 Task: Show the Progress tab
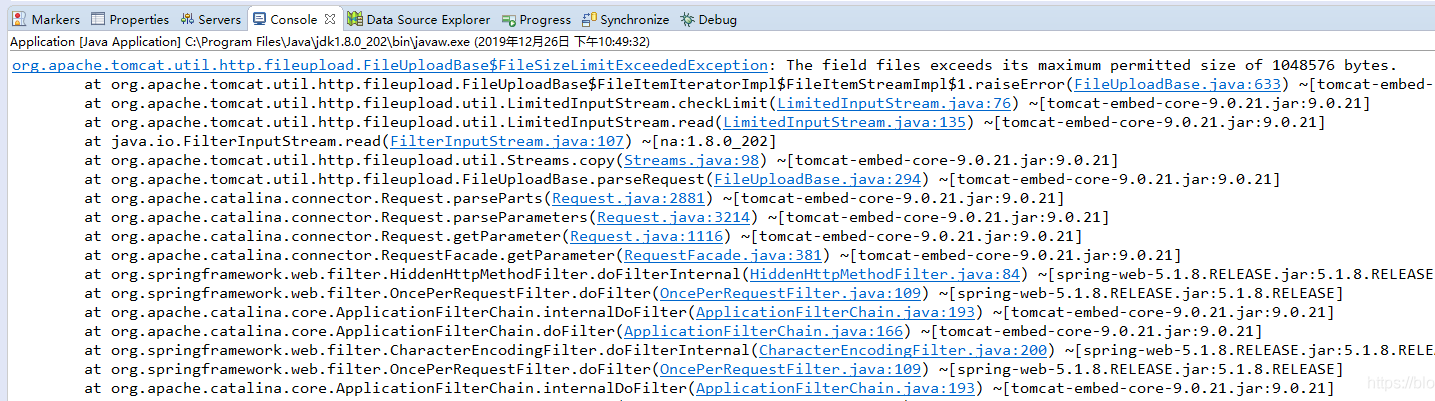536,19
